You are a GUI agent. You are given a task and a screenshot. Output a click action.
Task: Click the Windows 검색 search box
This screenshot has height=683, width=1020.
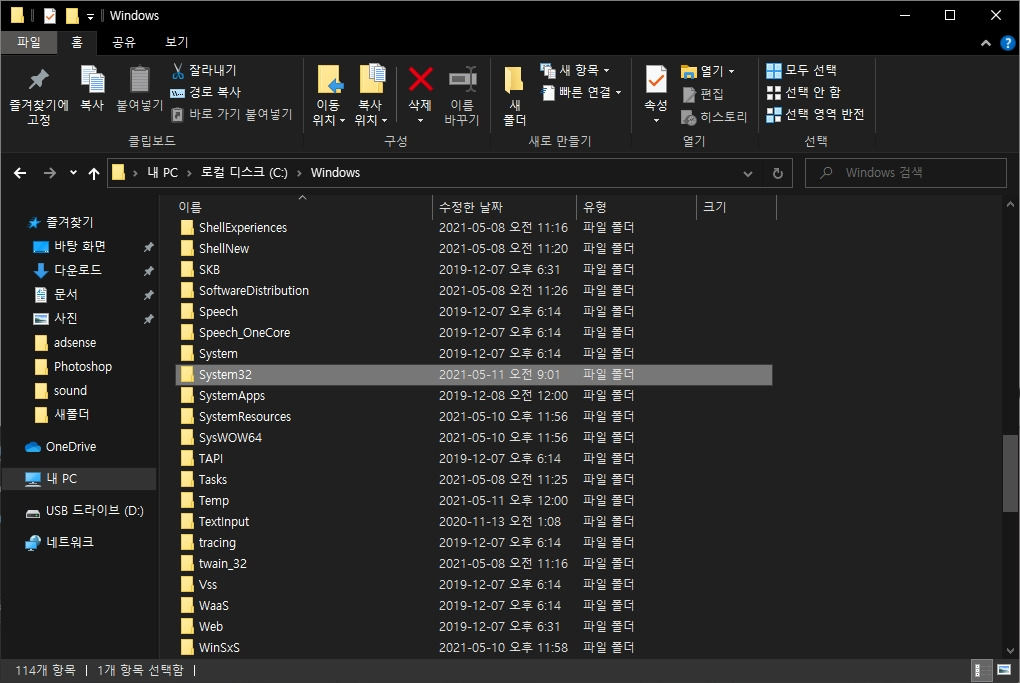(x=906, y=173)
